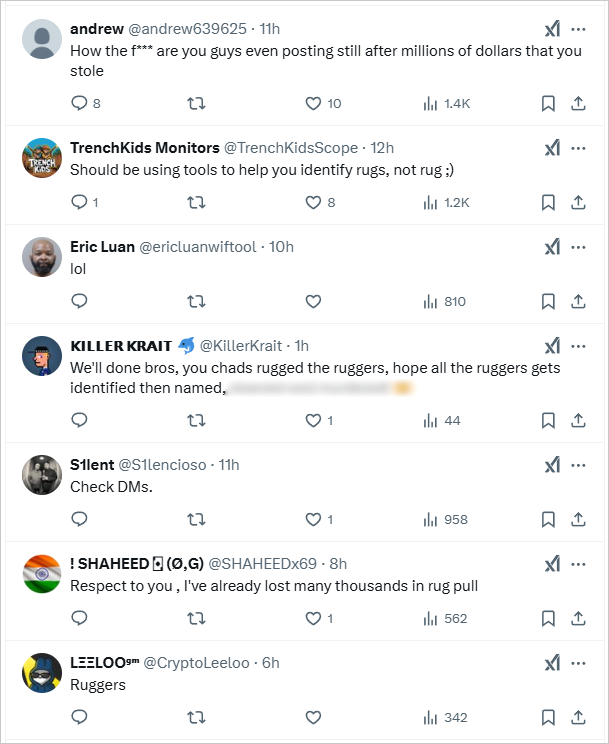Share S1lent's Check DMs tweet
The image size is (609, 744).
point(578,520)
